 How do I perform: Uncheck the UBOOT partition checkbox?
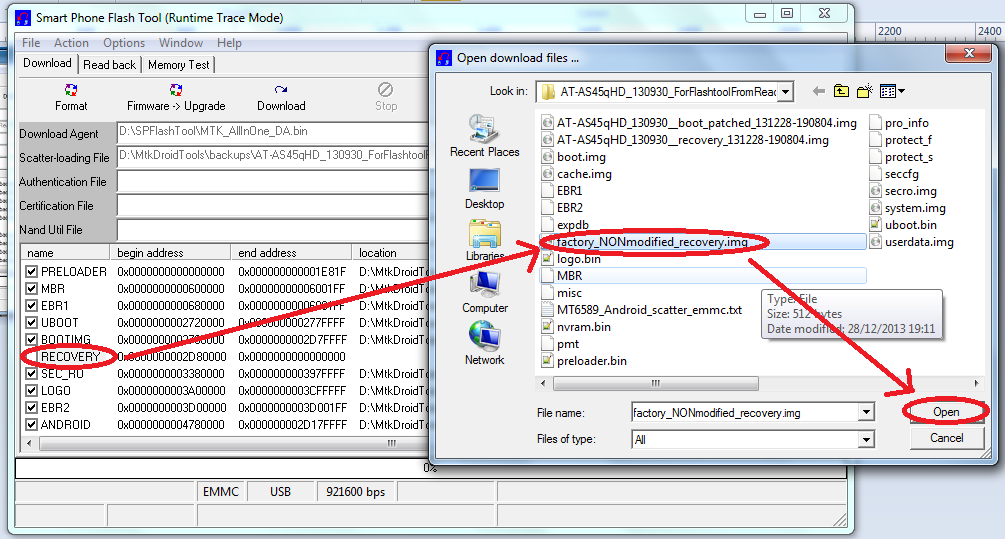31,322
